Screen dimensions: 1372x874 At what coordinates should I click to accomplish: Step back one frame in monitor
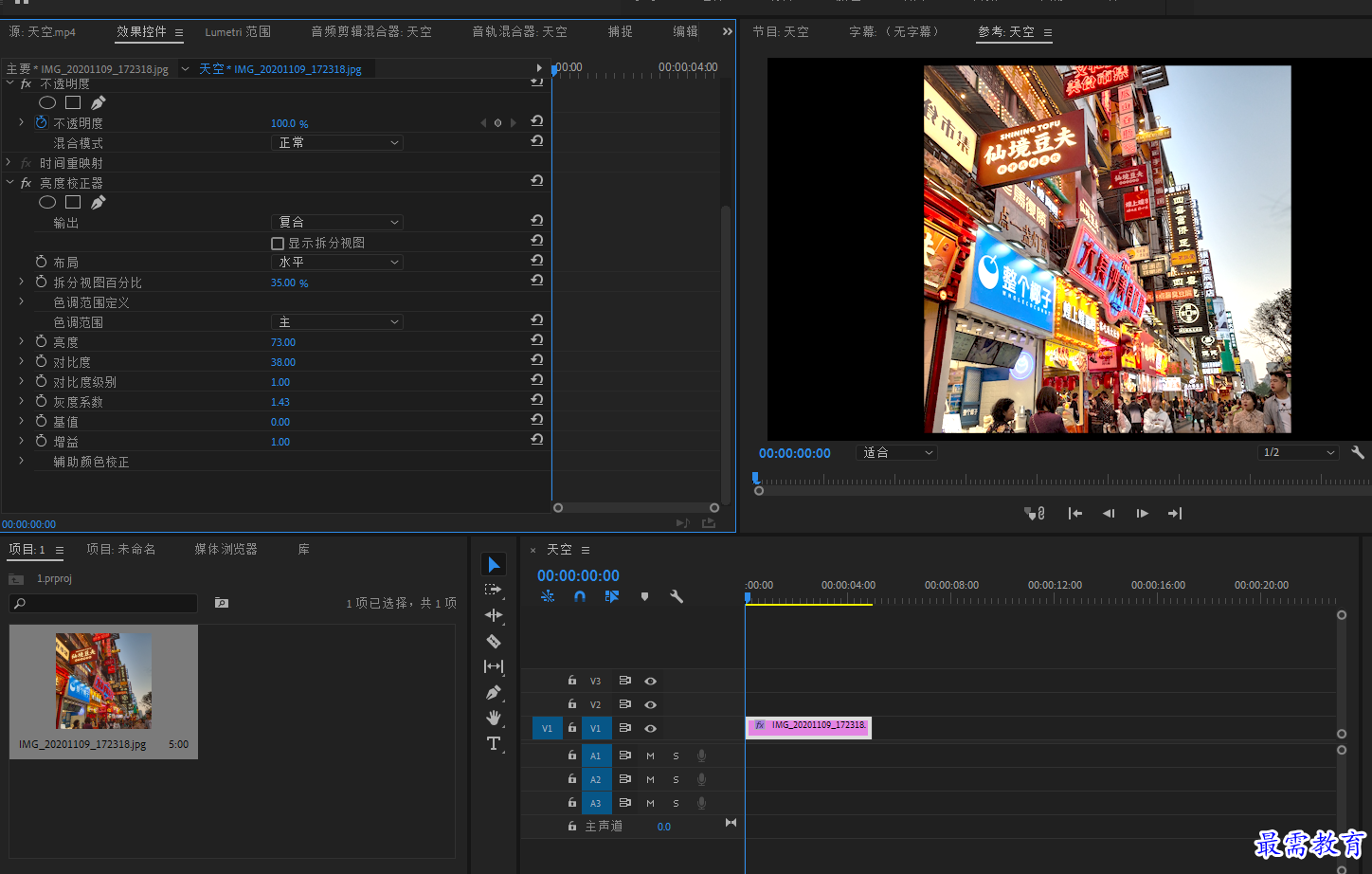1108,513
